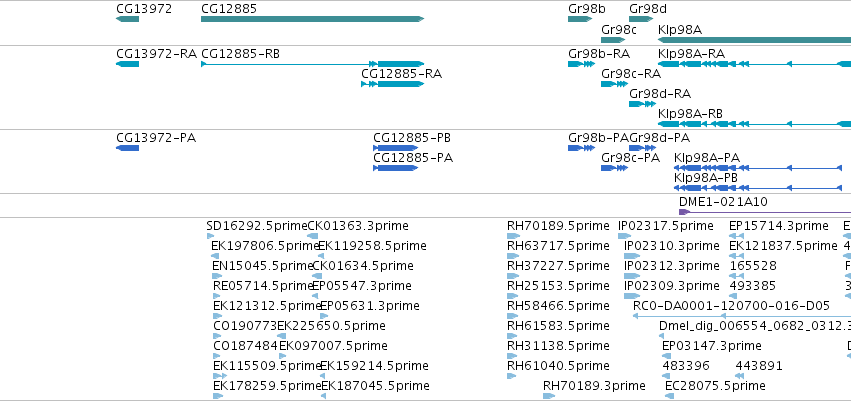Screen dimensions: 851x401
Task: Select the CG13972 gene glyph
Action: (x=128, y=19)
